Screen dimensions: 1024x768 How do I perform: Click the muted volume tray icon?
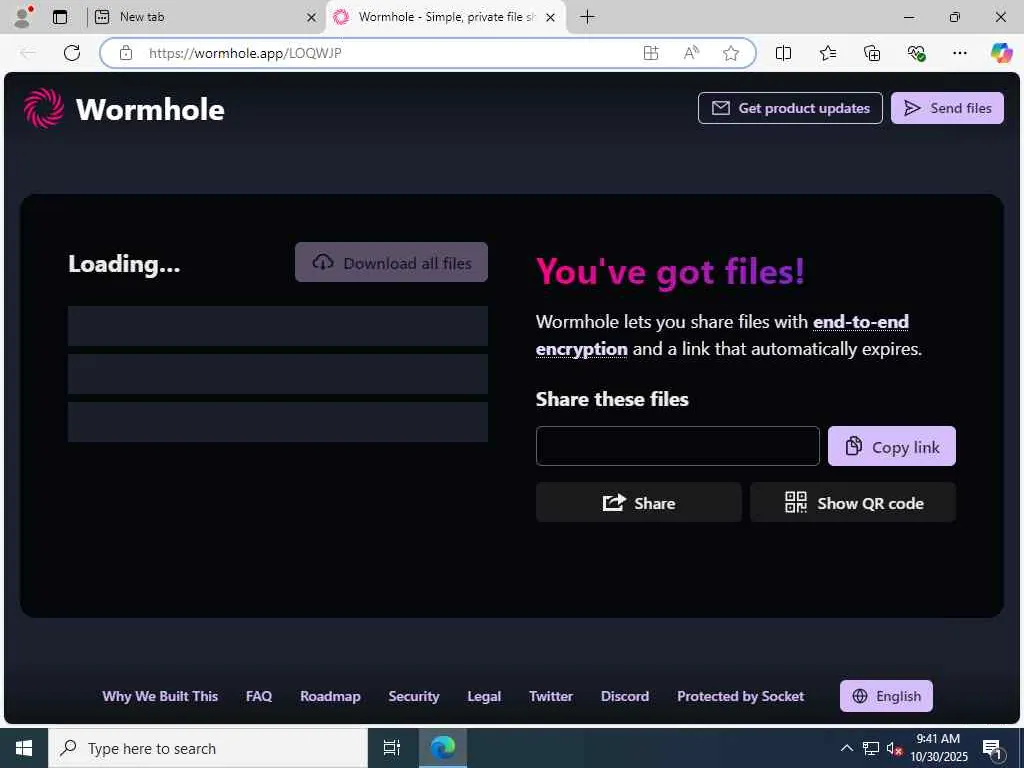pos(894,748)
